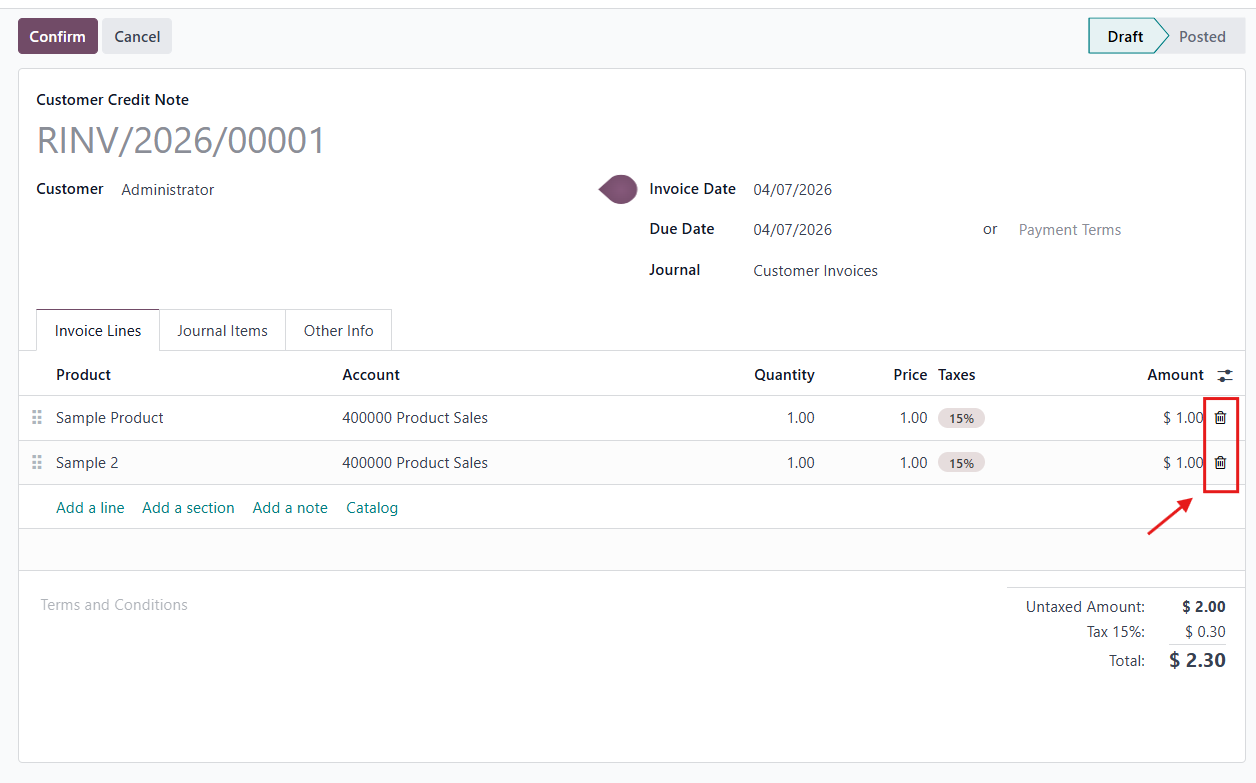The height and width of the screenshot is (783, 1256).
Task: Click the 15% tax tag on Sample 2
Action: coord(961,463)
